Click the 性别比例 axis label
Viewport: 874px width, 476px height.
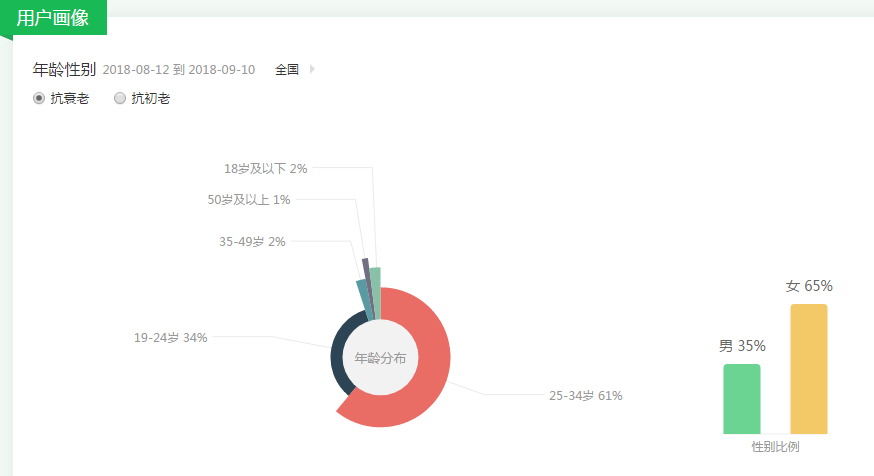pos(775,446)
